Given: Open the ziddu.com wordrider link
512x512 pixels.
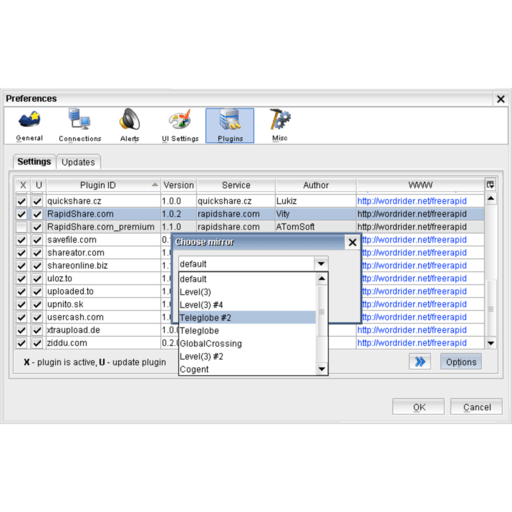Looking at the screenshot, I should point(412,343).
